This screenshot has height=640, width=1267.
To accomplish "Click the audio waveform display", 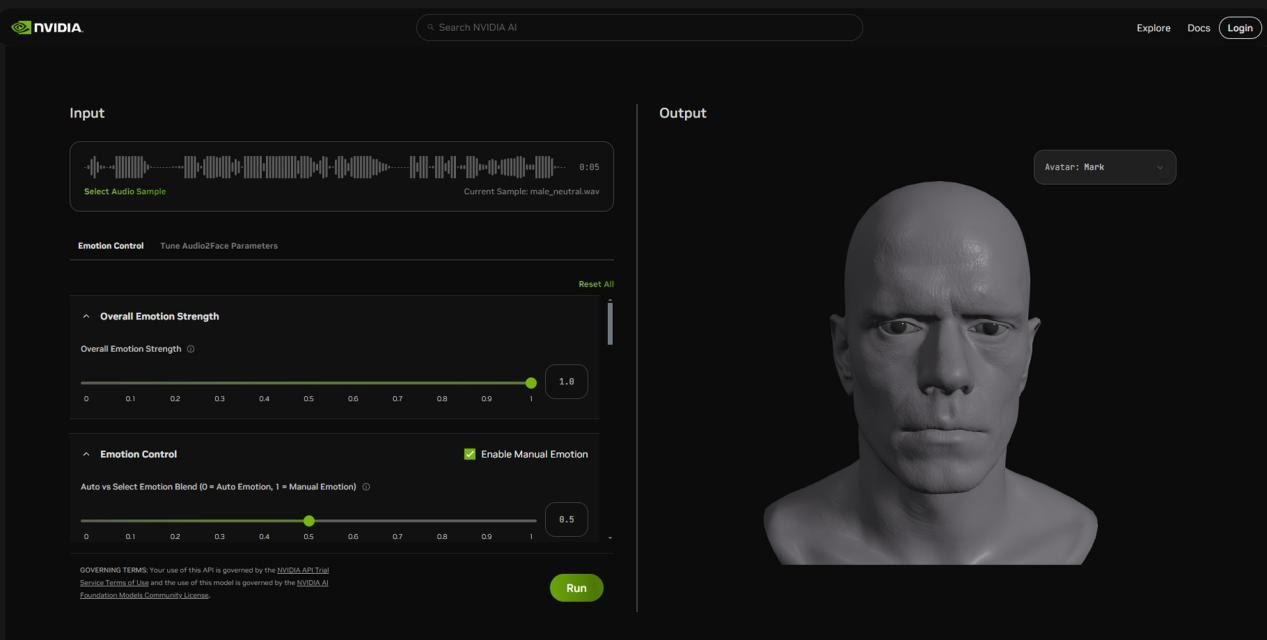I will tap(320, 167).
